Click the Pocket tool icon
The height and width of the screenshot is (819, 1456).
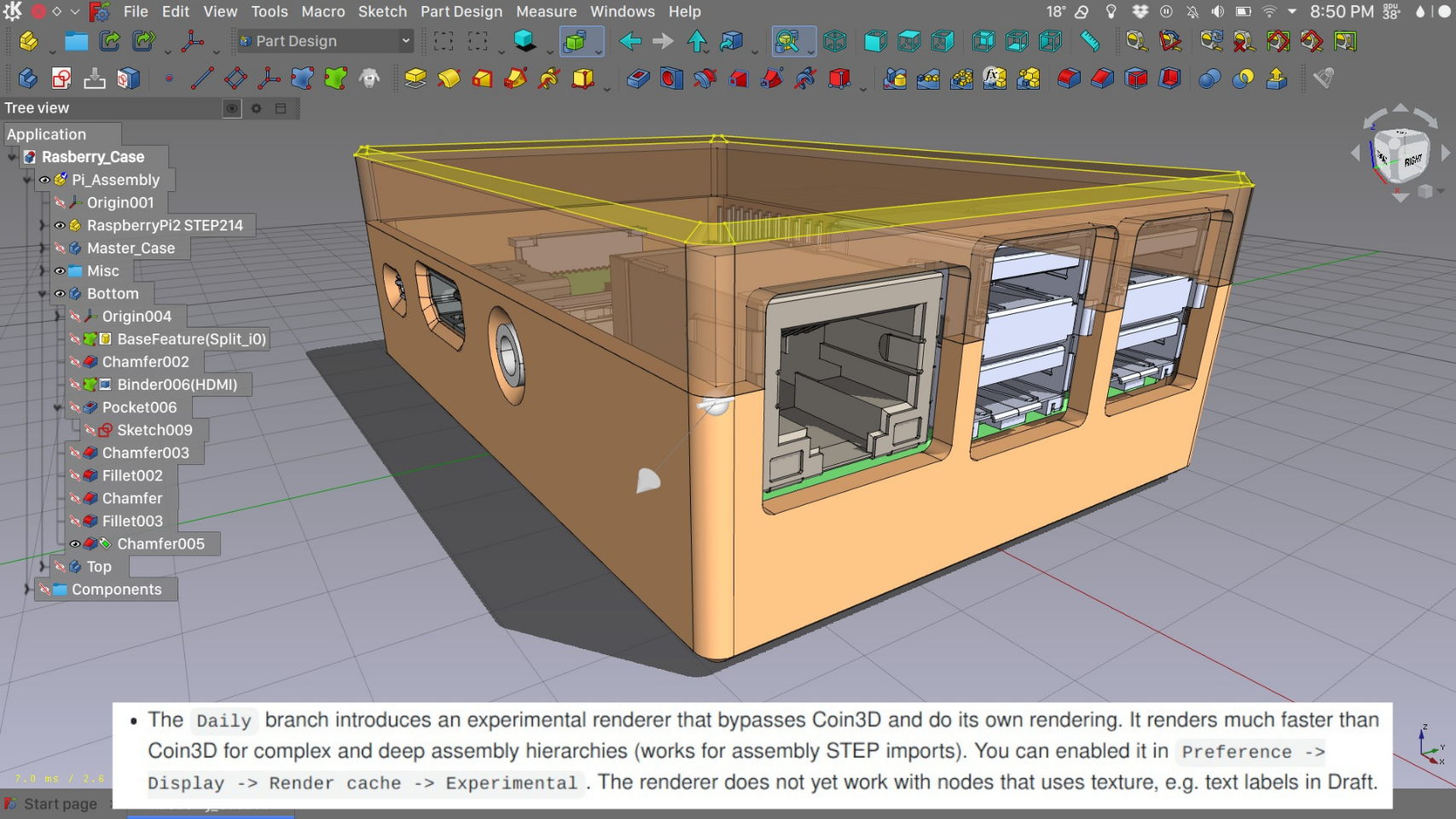pyautogui.click(x=638, y=78)
